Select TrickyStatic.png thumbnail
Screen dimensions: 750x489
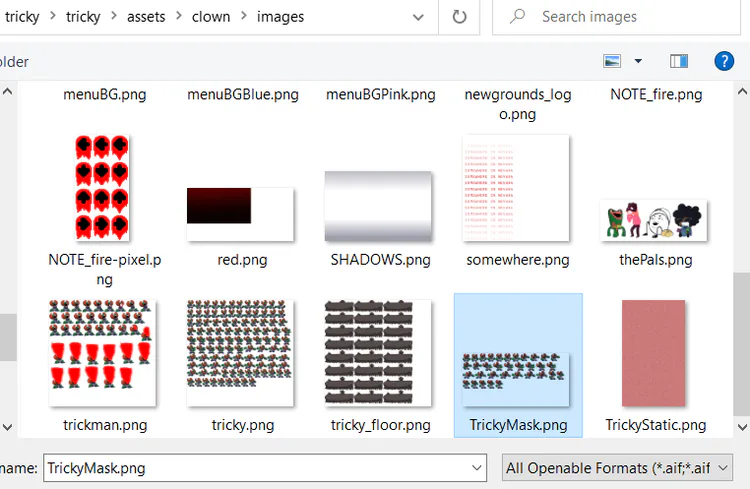click(x=653, y=353)
